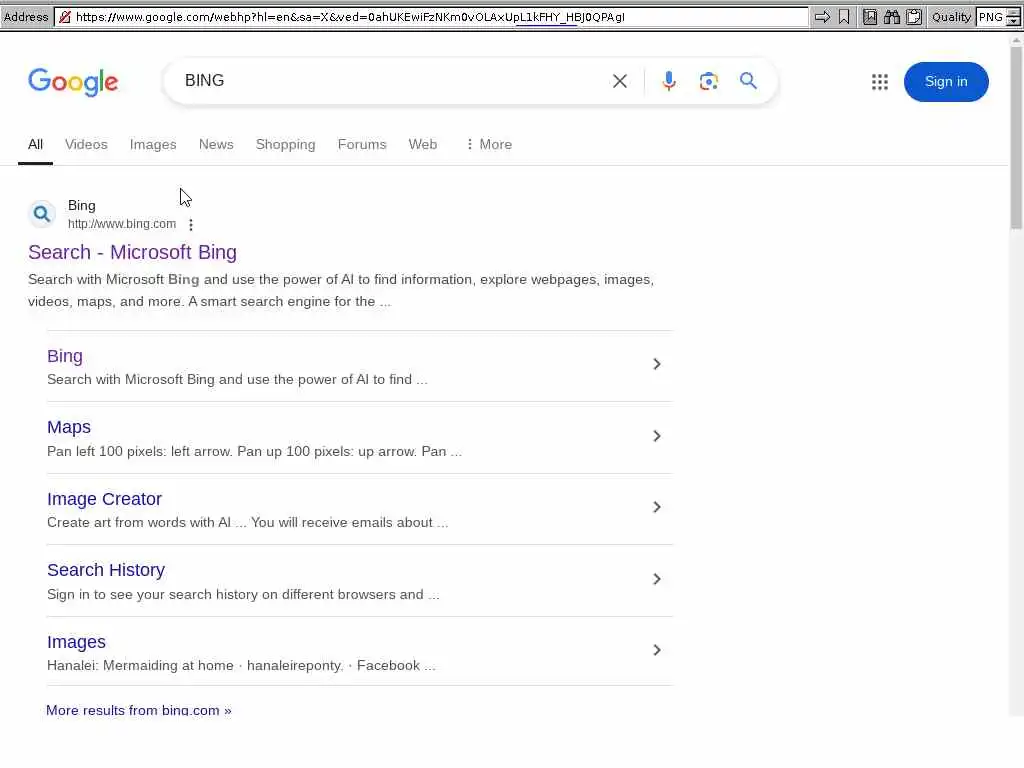Click the clipboard paste icon in toolbar

tap(914, 17)
